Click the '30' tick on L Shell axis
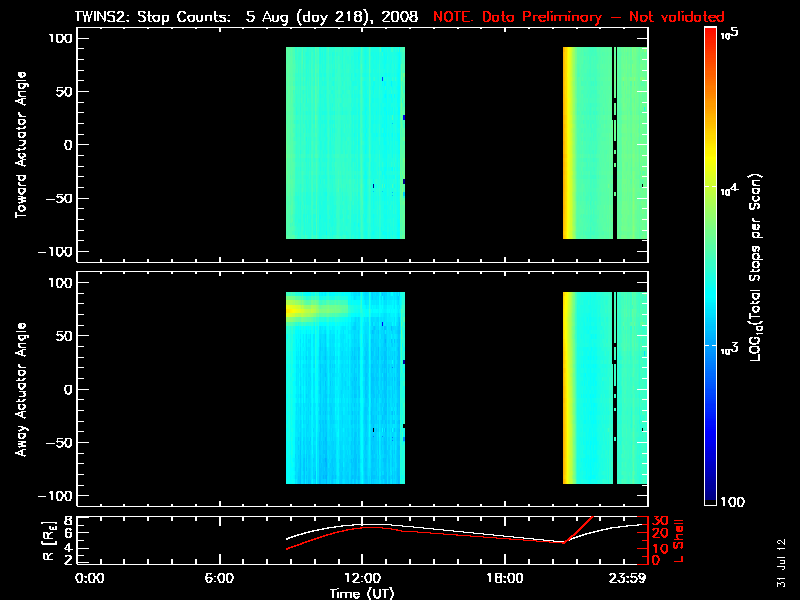This screenshot has width=800, height=600. click(x=660, y=521)
